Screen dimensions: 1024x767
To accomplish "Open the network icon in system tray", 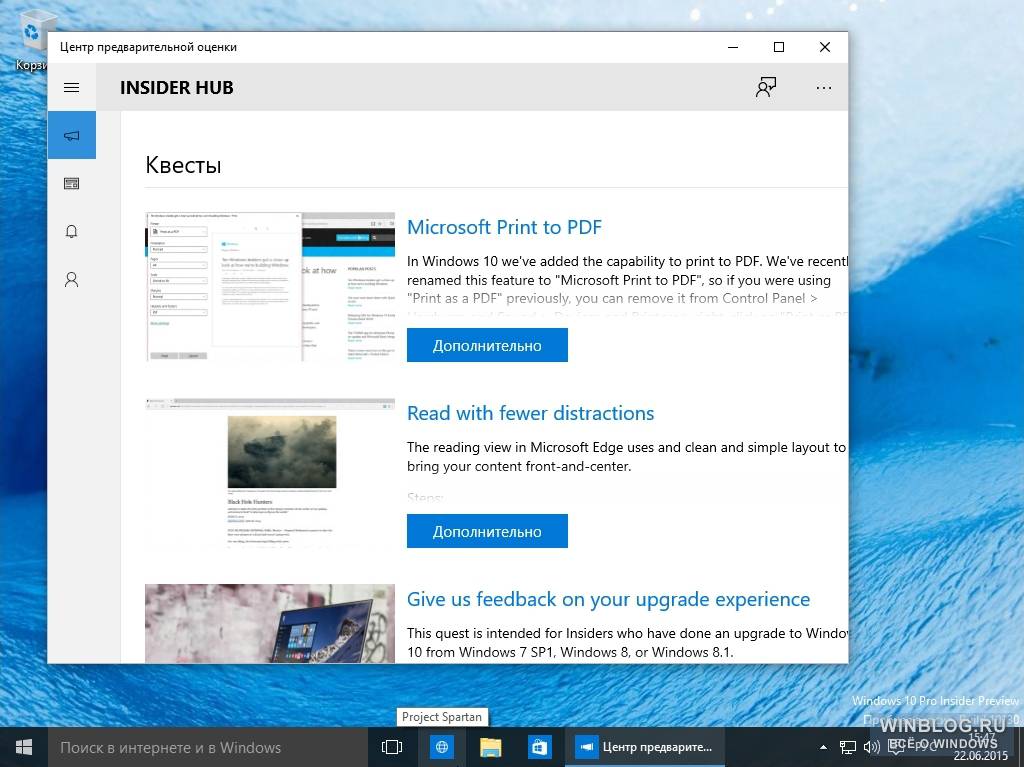I will [848, 747].
